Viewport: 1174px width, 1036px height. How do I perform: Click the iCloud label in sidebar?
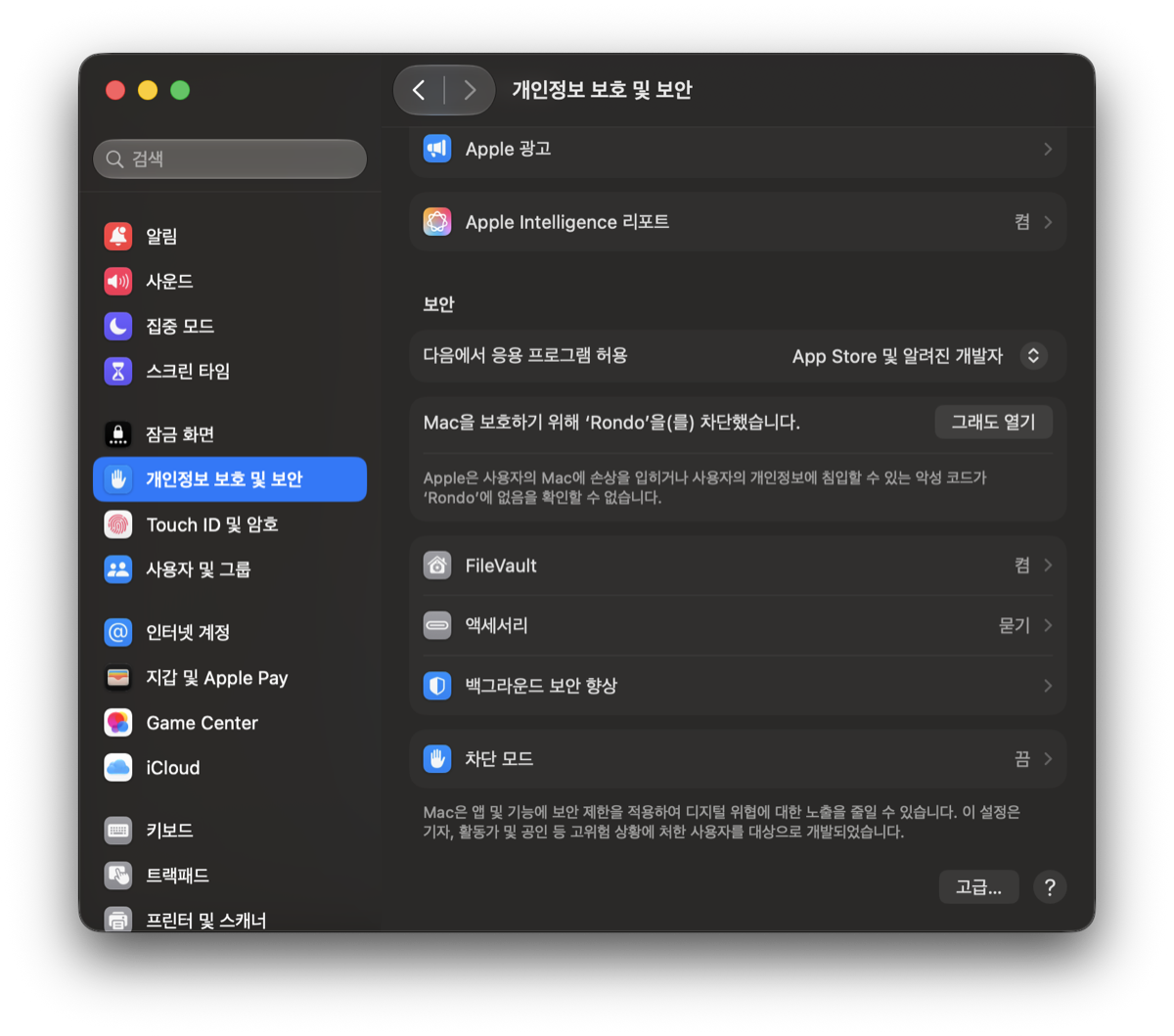173,768
